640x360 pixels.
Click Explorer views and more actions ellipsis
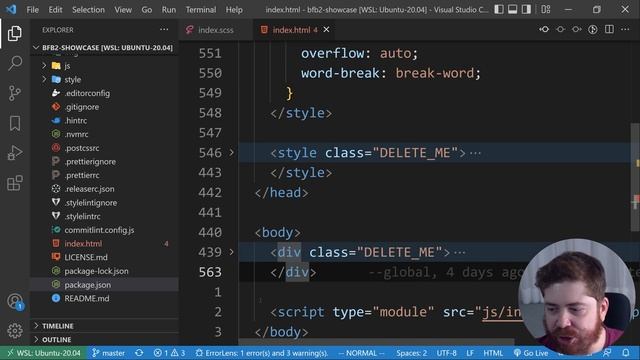(x=164, y=29)
